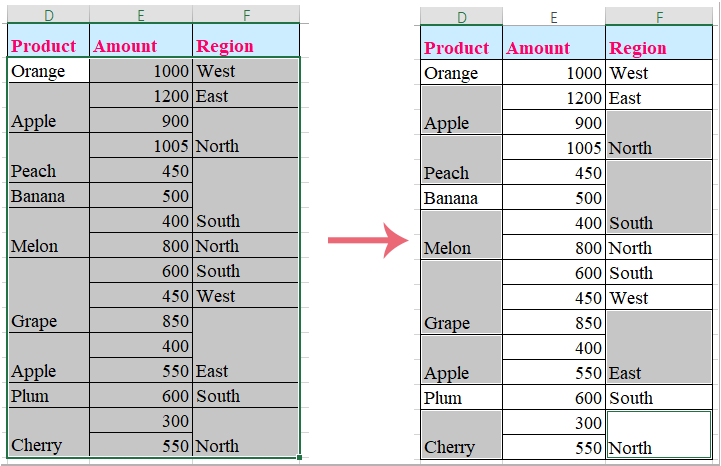The image size is (721, 466).
Task: Select the 1005 amount cell in left table
Action: click(140, 146)
